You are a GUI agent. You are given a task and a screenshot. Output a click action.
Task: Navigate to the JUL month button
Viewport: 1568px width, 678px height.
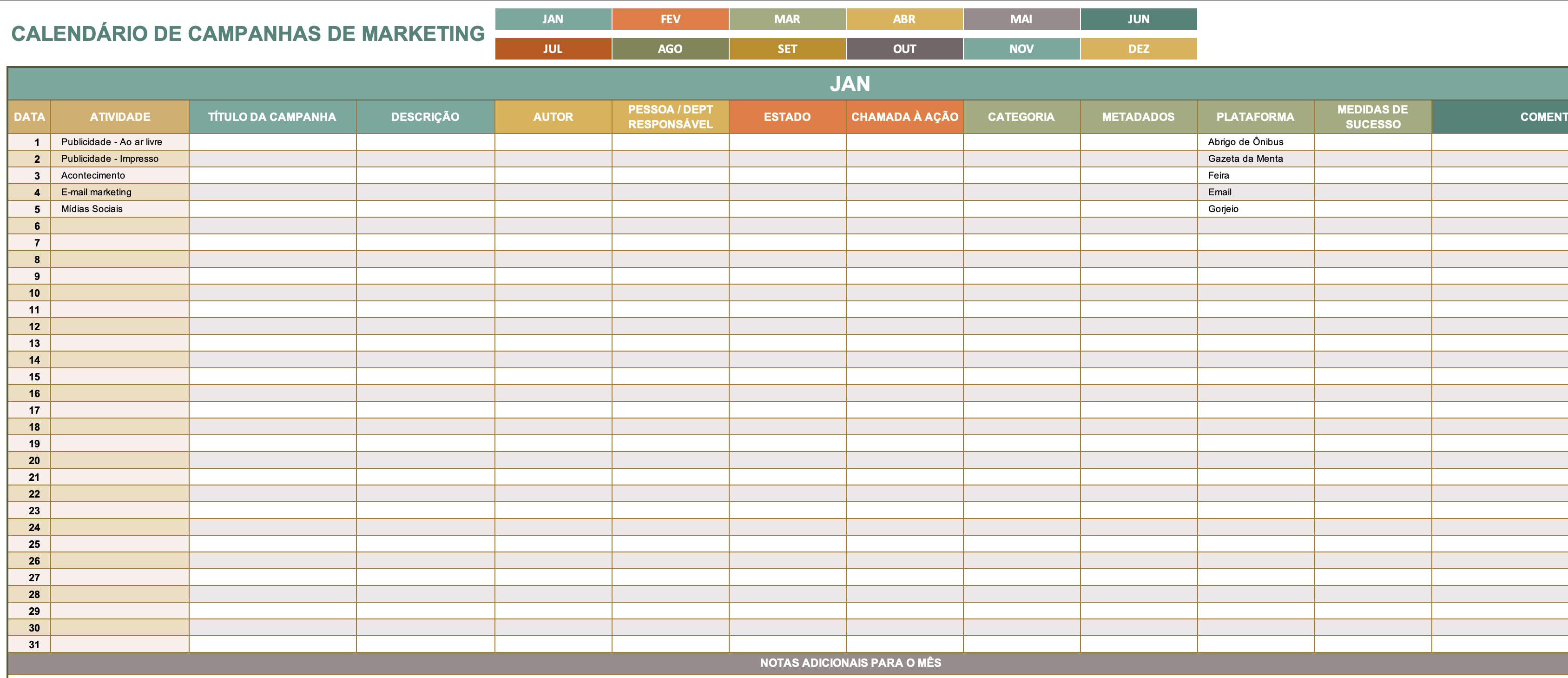click(x=553, y=49)
